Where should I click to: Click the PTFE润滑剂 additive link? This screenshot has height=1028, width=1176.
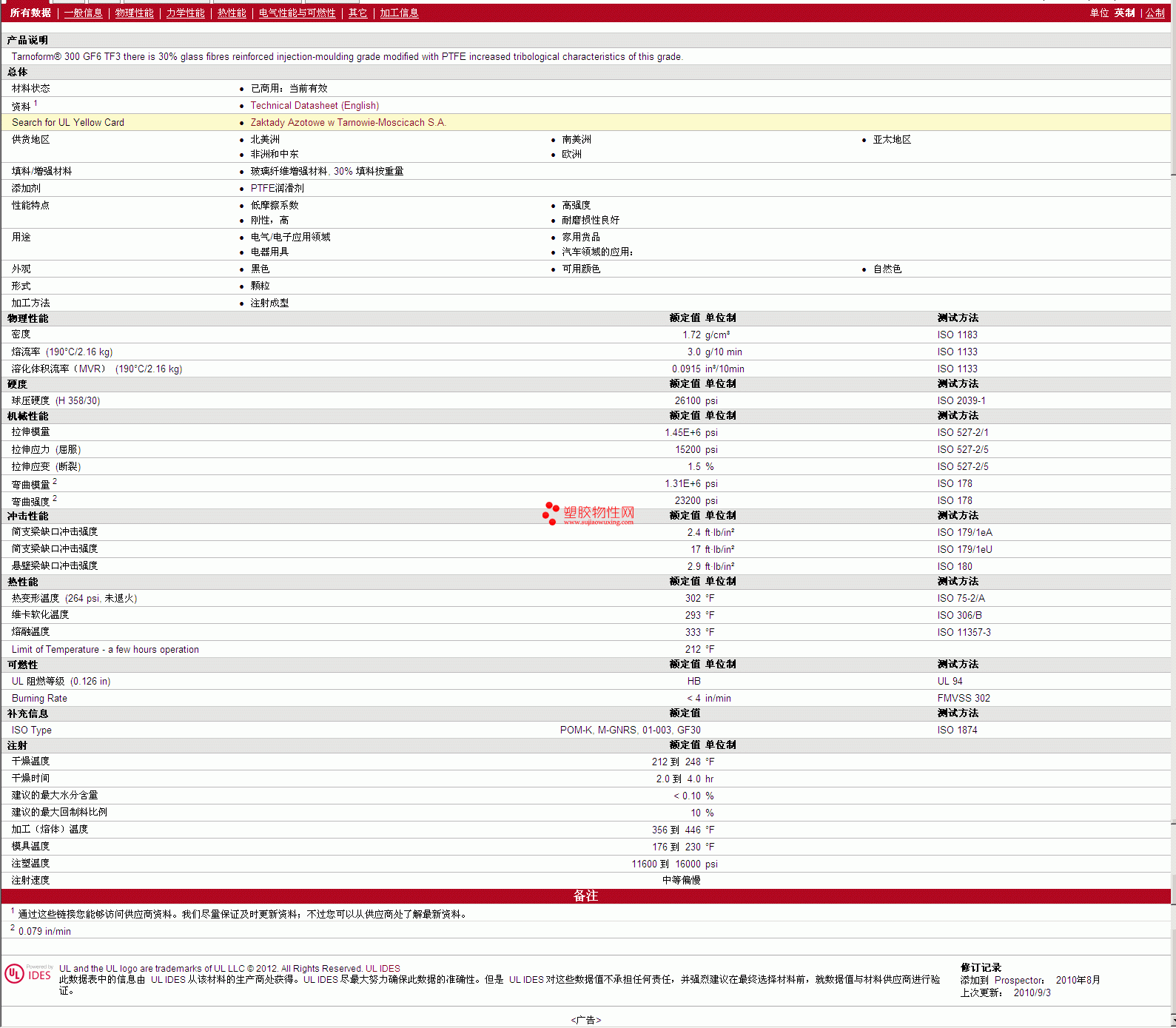click(x=277, y=189)
